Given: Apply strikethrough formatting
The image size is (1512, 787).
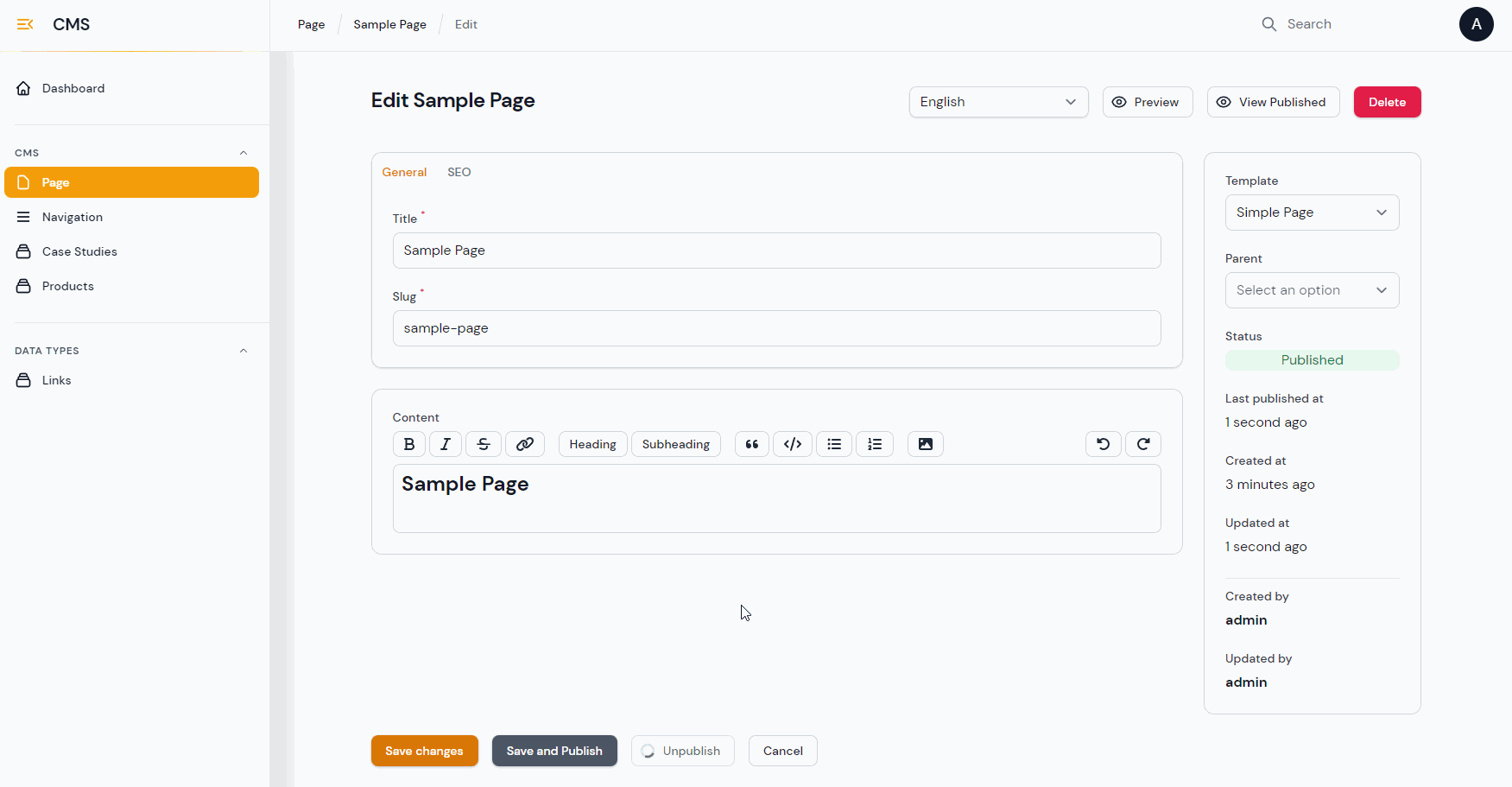Looking at the screenshot, I should 484,444.
